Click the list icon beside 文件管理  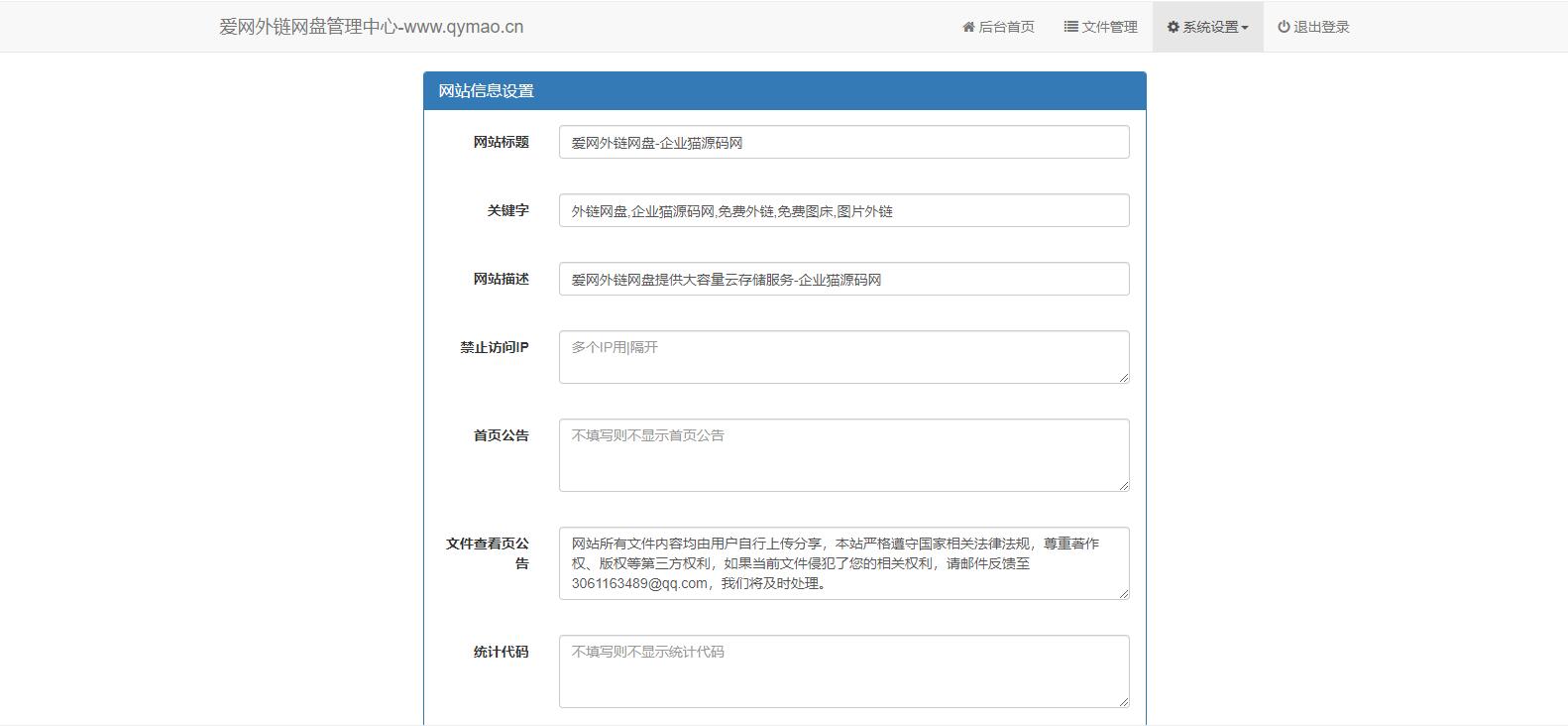click(x=1070, y=27)
